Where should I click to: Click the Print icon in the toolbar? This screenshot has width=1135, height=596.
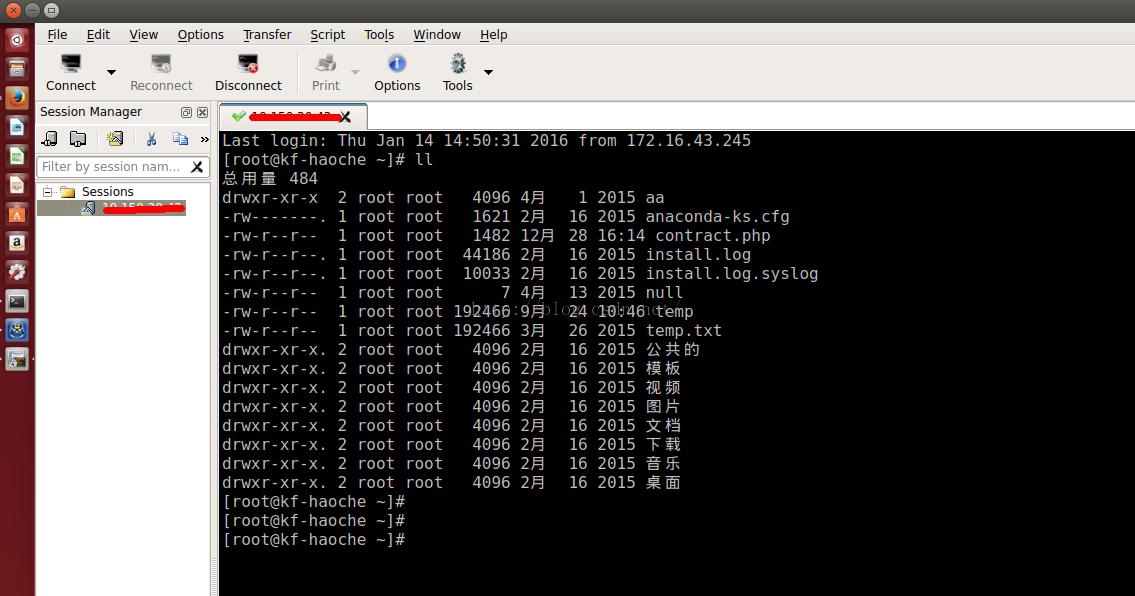click(324, 63)
